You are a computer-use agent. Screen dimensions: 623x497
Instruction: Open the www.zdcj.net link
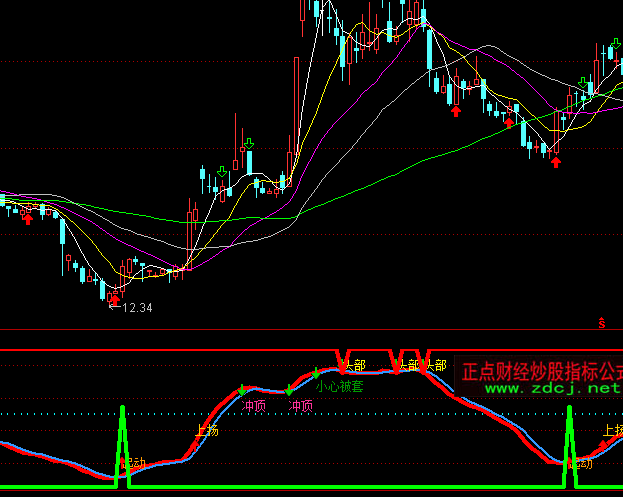tap(540, 388)
